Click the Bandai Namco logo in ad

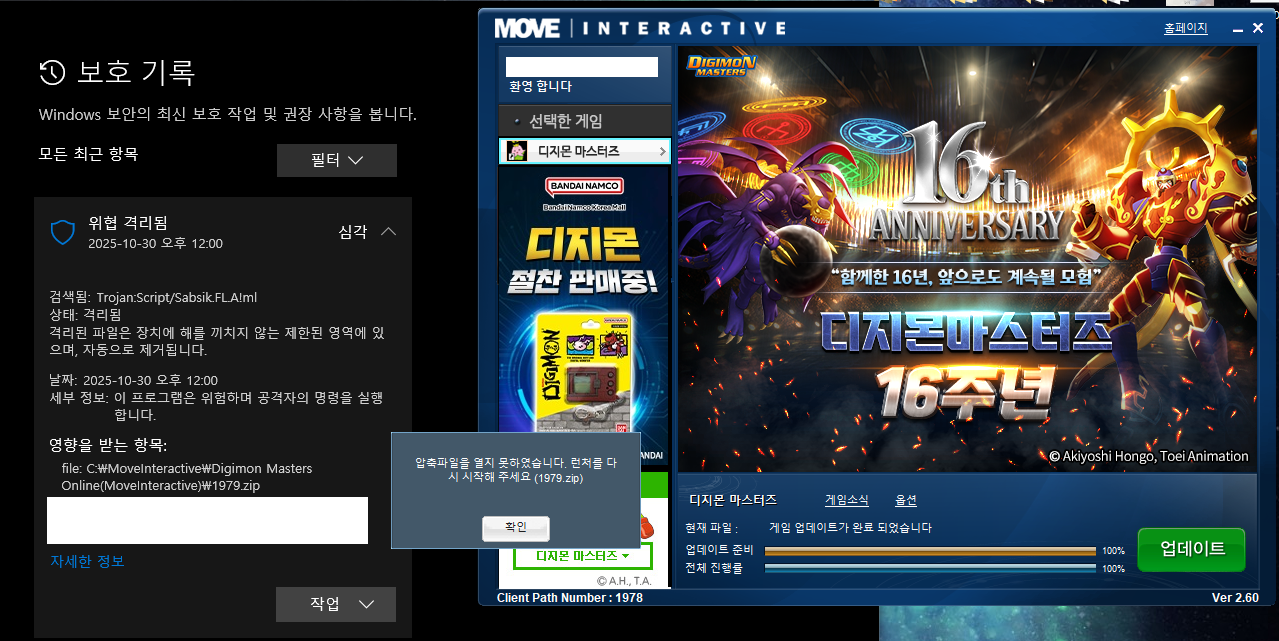584,186
